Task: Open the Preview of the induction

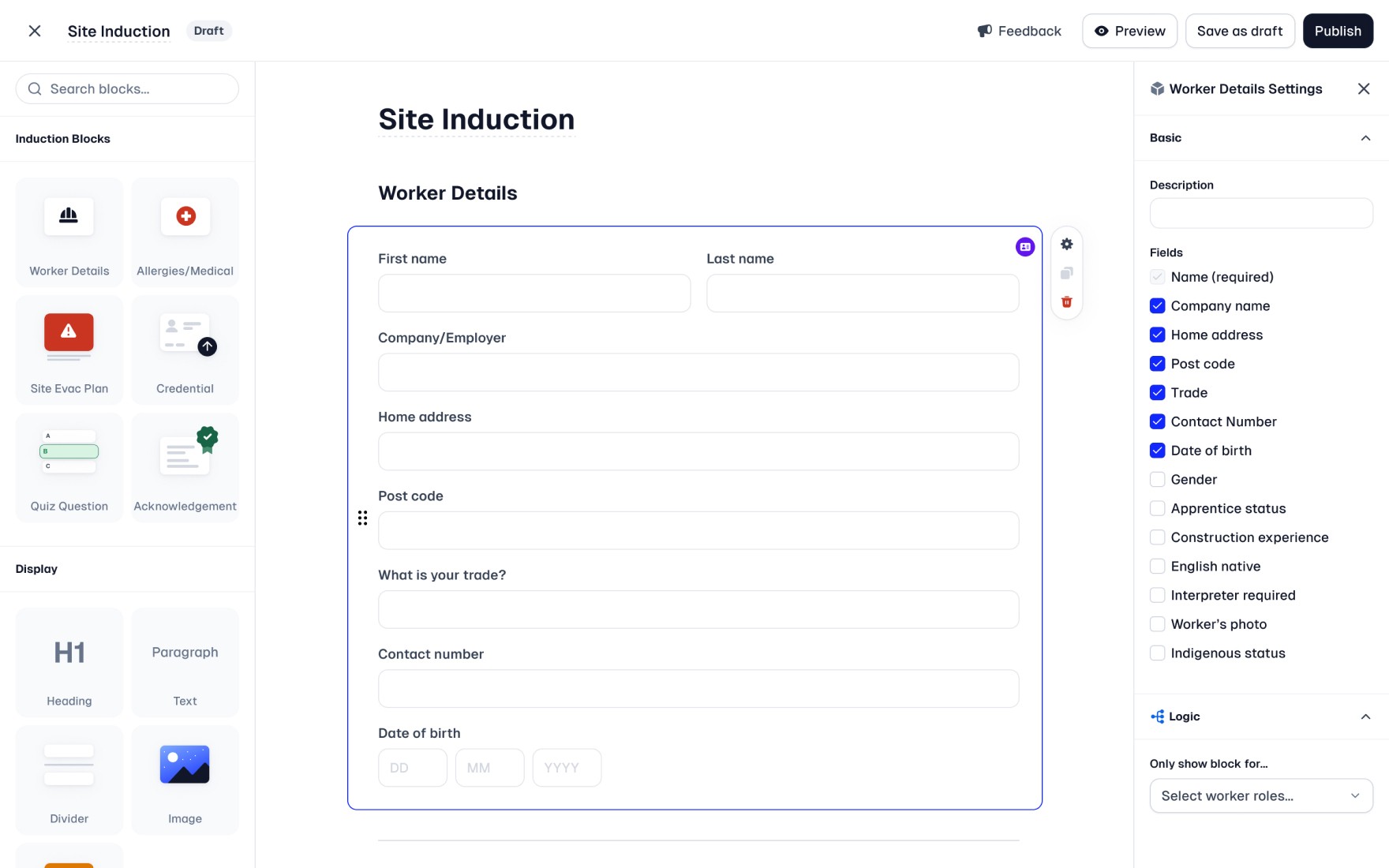Action: click(x=1129, y=31)
